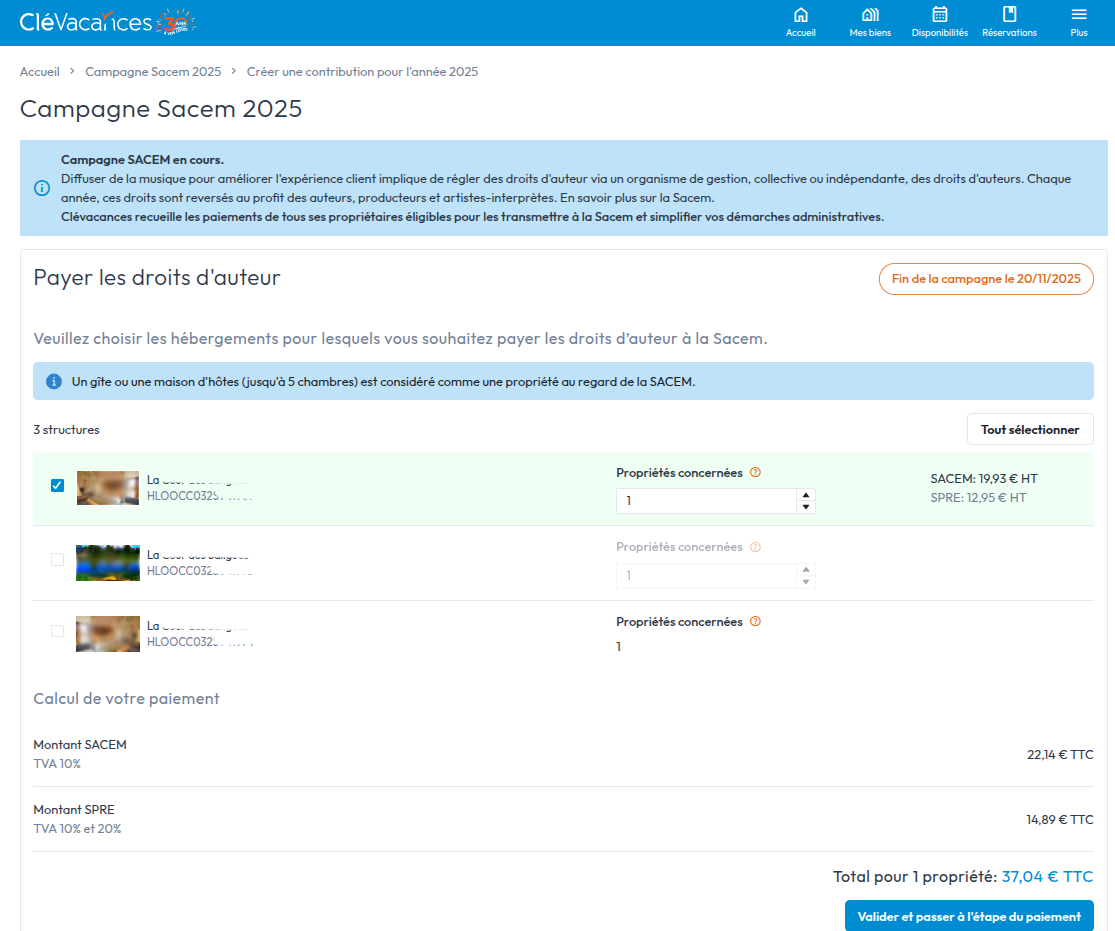Open the second structure's landscape thumbnail
Image resolution: width=1115 pixels, height=931 pixels.
tap(107, 563)
